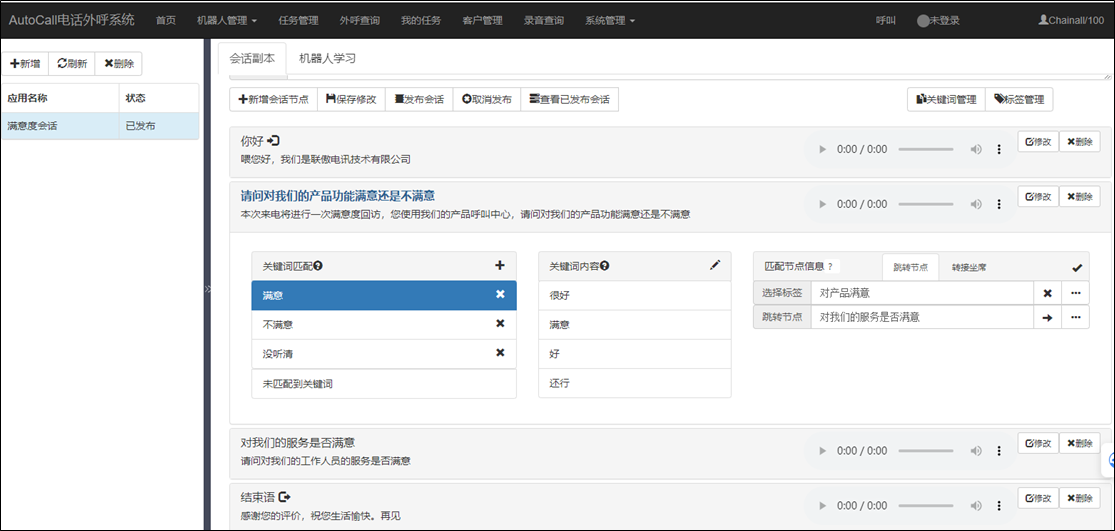Remove the 不满意 keyword with its X icon
Viewport: 1115px width, 531px height.
tap(500, 324)
